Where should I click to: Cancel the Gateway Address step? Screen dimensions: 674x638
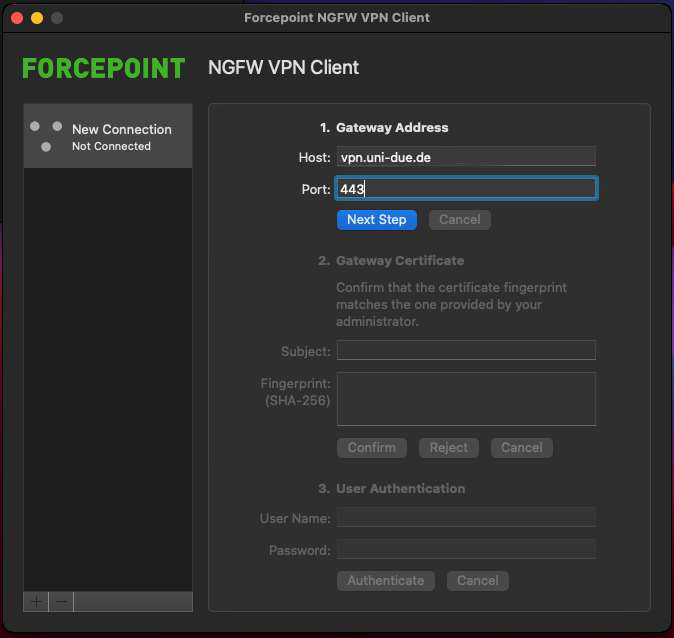pos(460,220)
